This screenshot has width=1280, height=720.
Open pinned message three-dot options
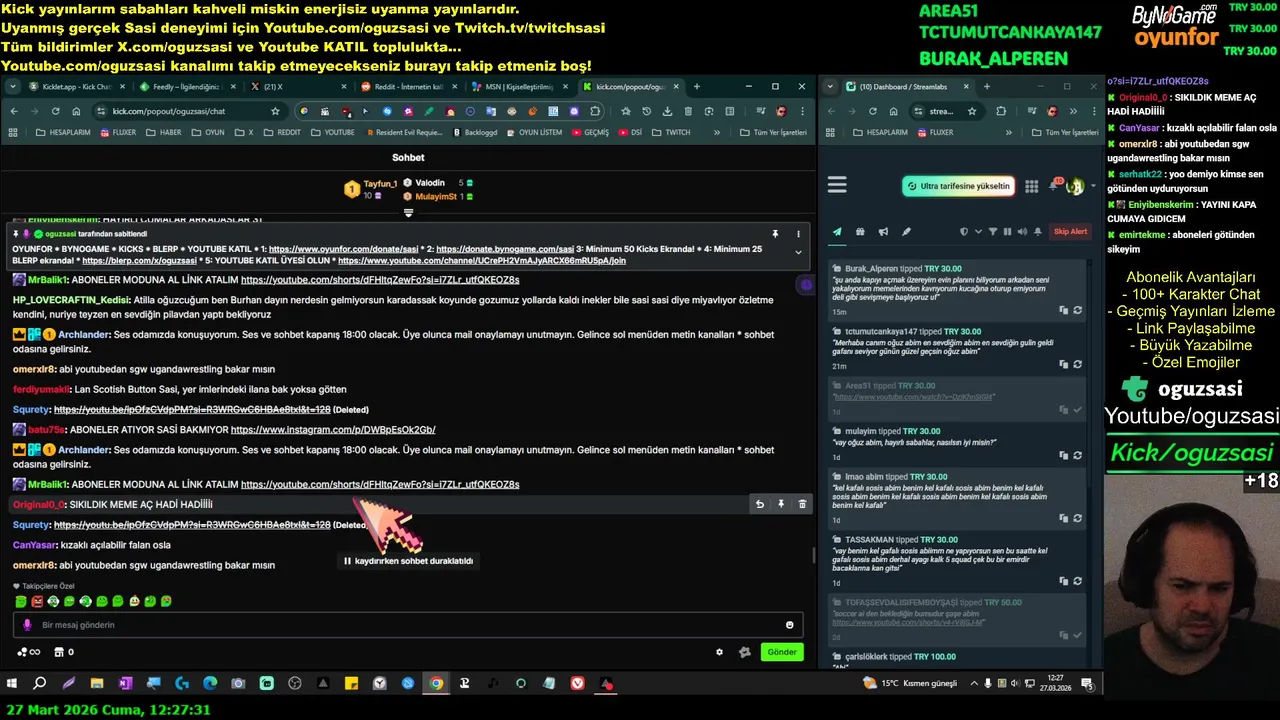(798, 234)
